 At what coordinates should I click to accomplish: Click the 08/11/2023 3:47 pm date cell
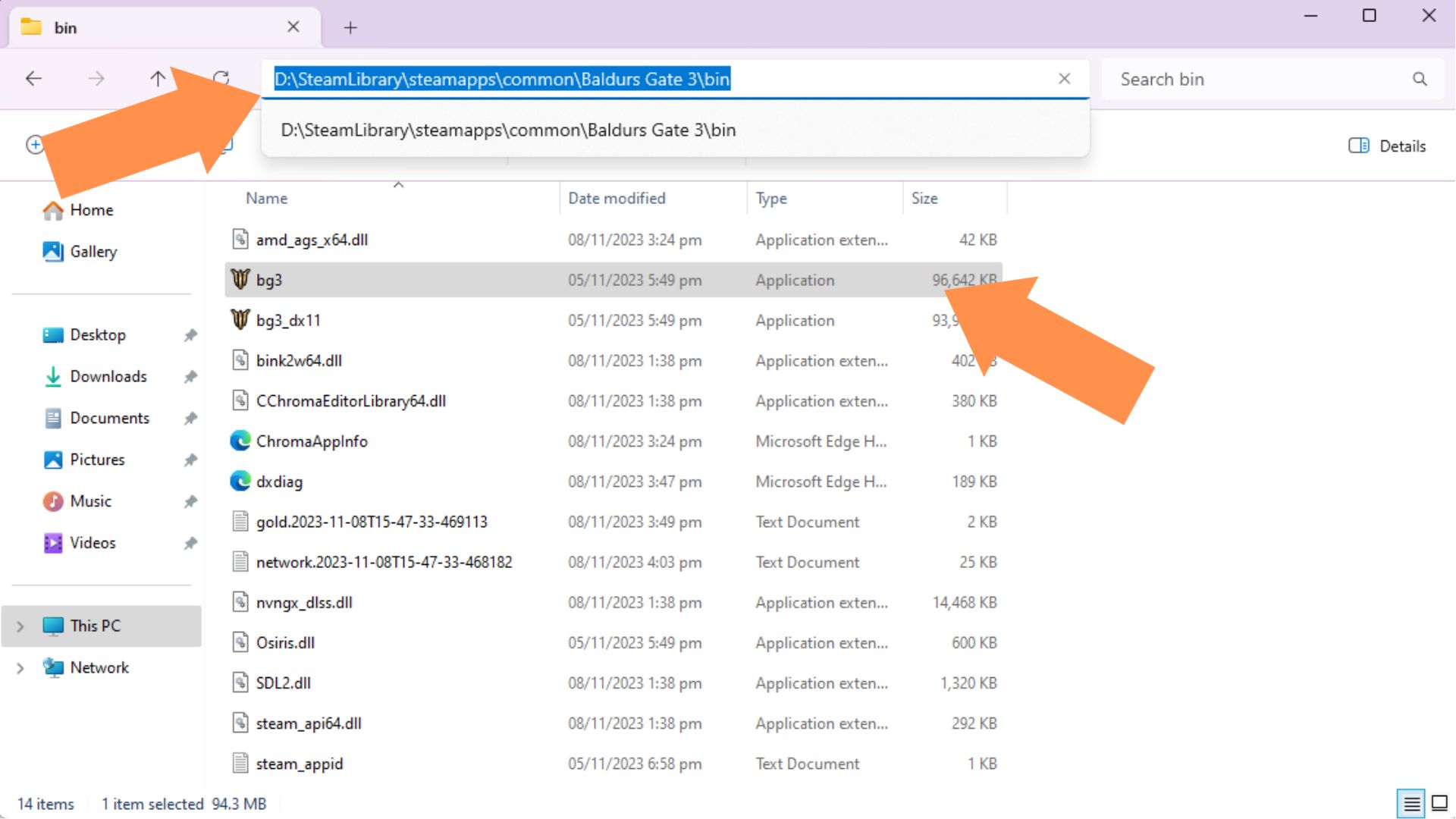[635, 482]
